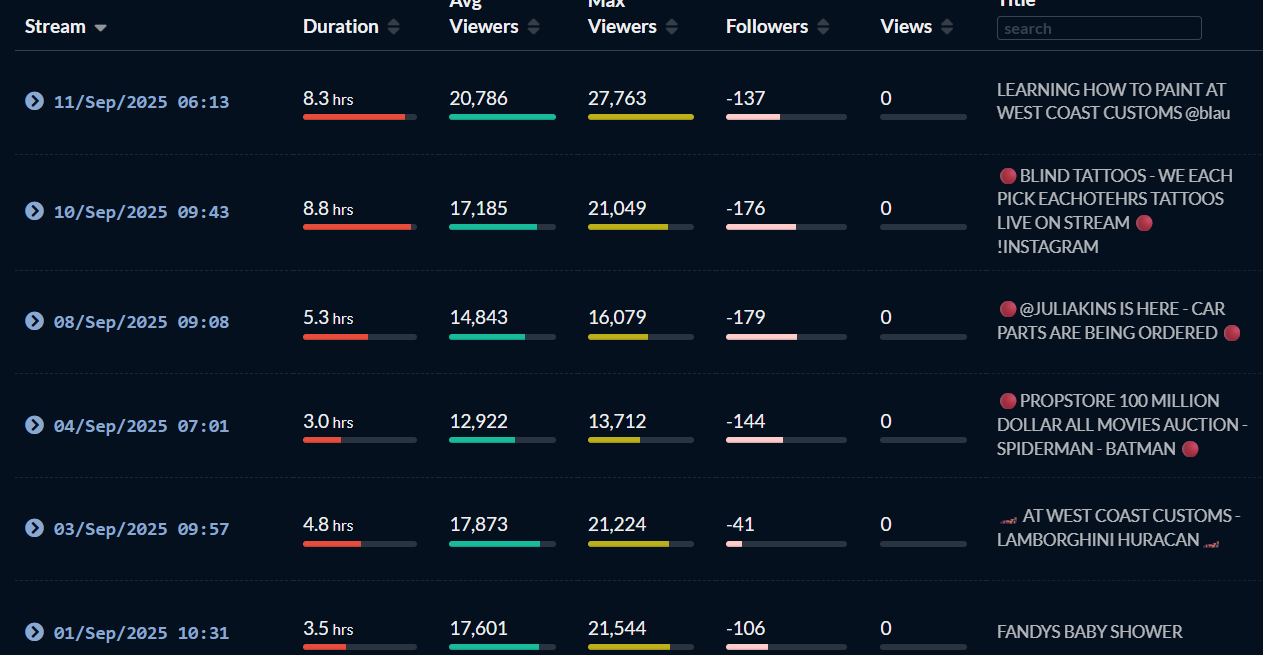Viewport: 1263px width, 655px height.
Task: Click max viewers value 21,544
Action: [x=617, y=628]
